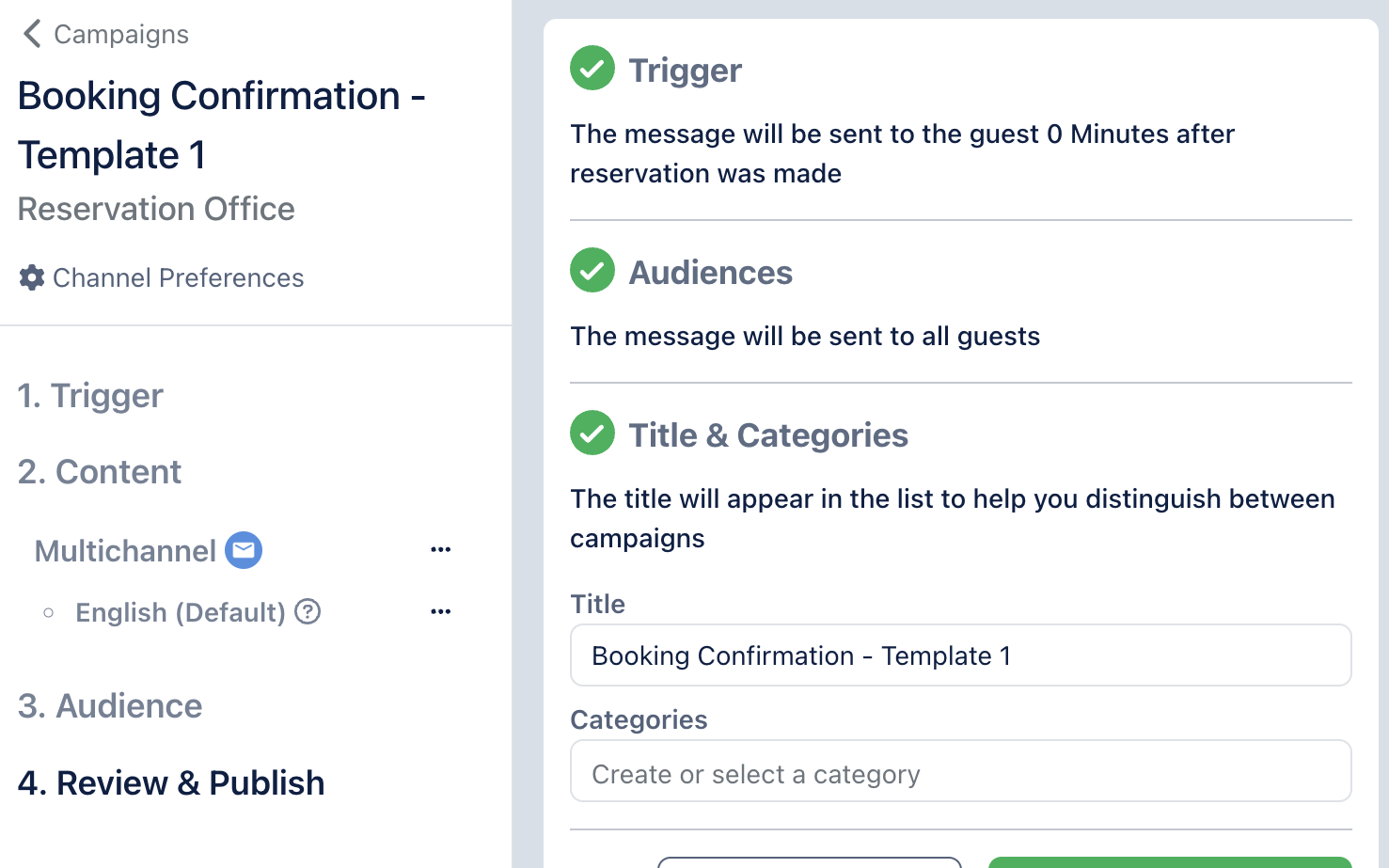The height and width of the screenshot is (868, 1389).
Task: Go to step 1. Trigger
Action: coord(90,396)
